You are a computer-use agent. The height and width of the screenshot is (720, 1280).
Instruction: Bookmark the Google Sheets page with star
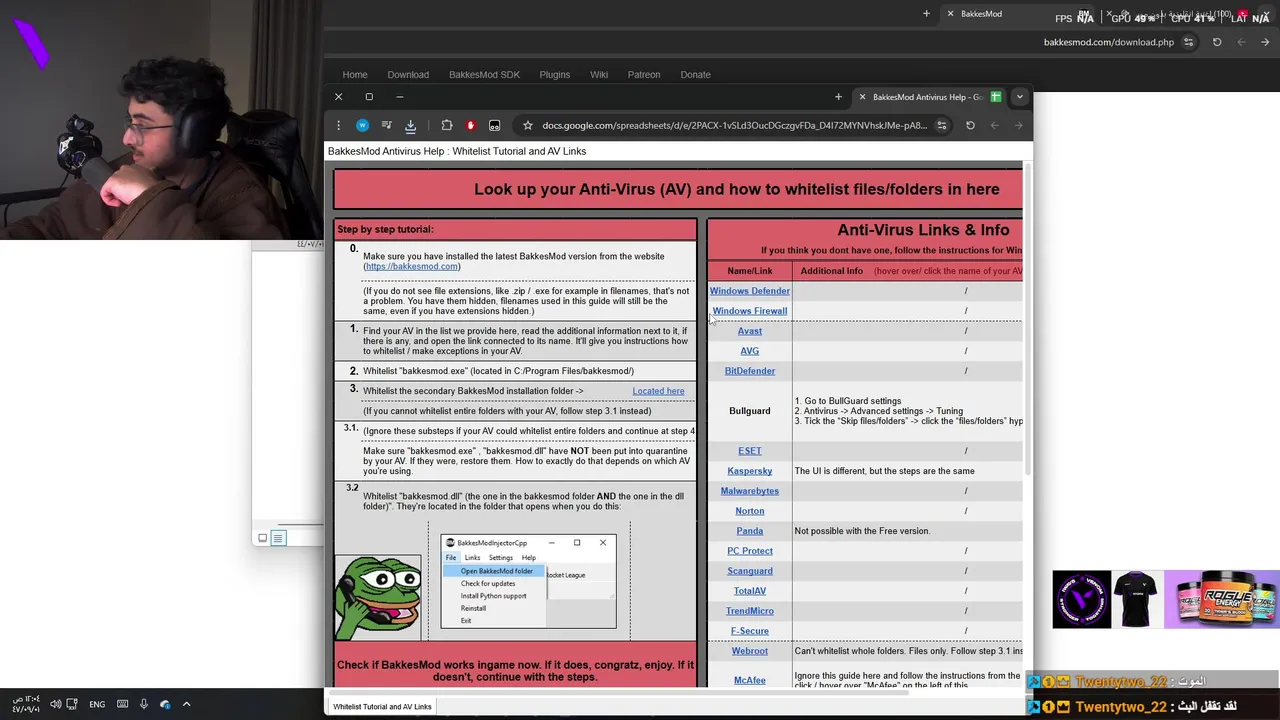527,125
